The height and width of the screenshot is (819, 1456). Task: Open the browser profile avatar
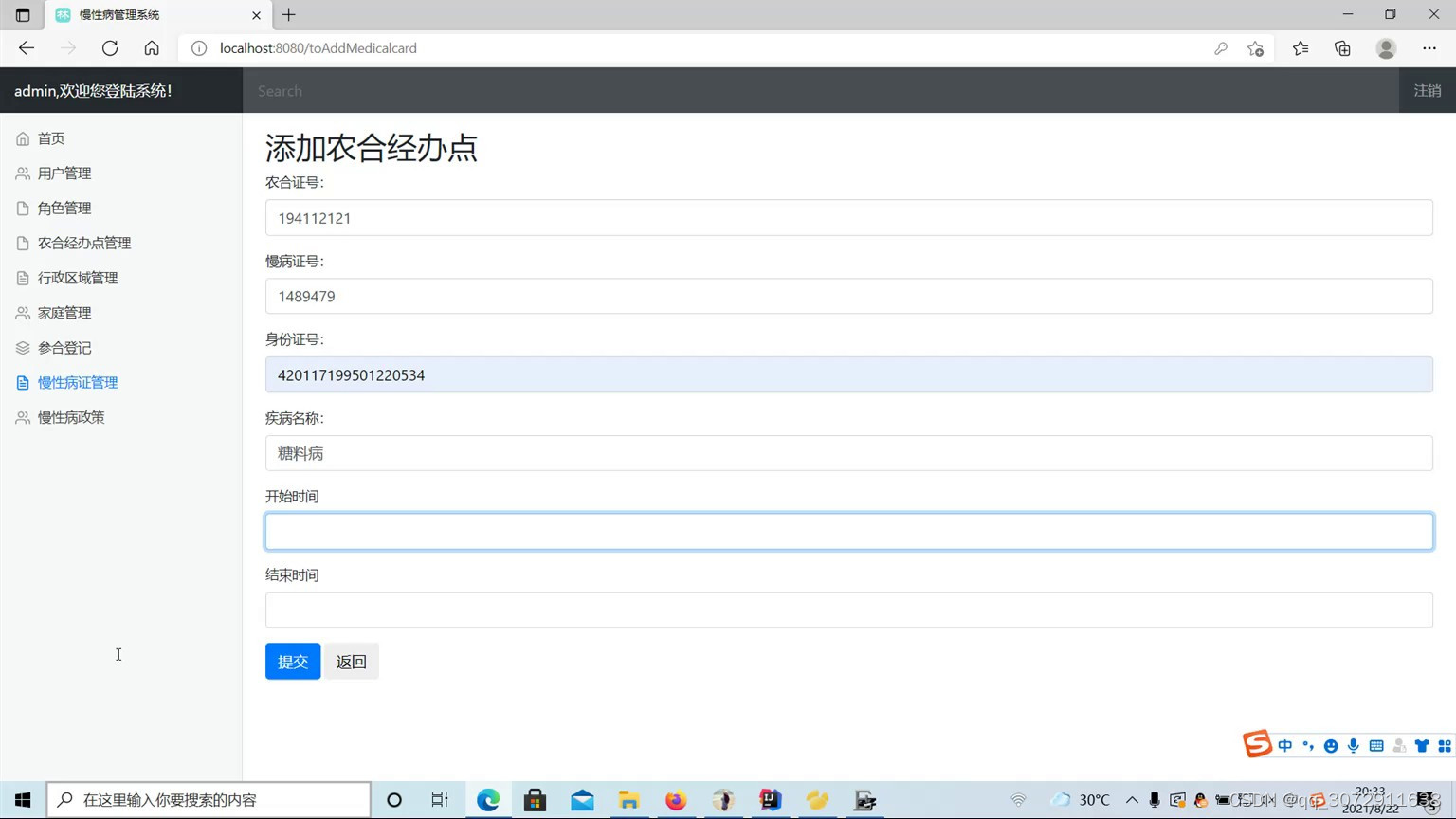point(1386,48)
